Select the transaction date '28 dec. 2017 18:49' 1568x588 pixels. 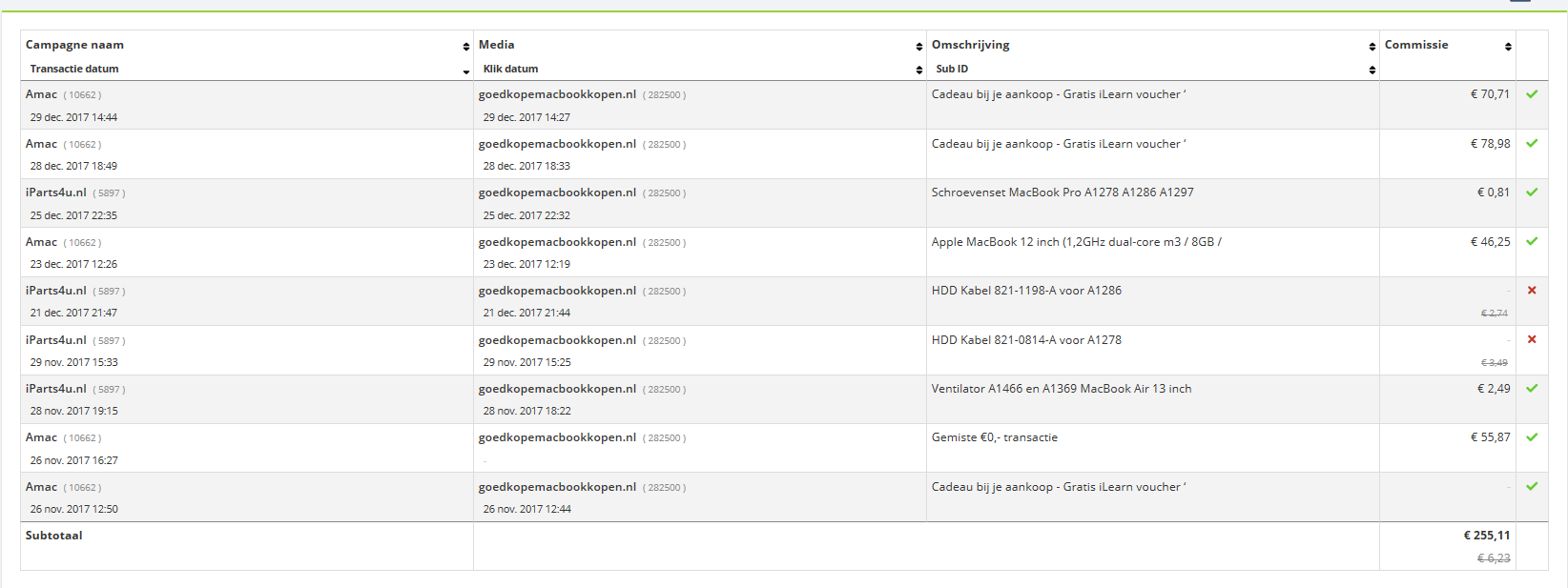point(73,166)
